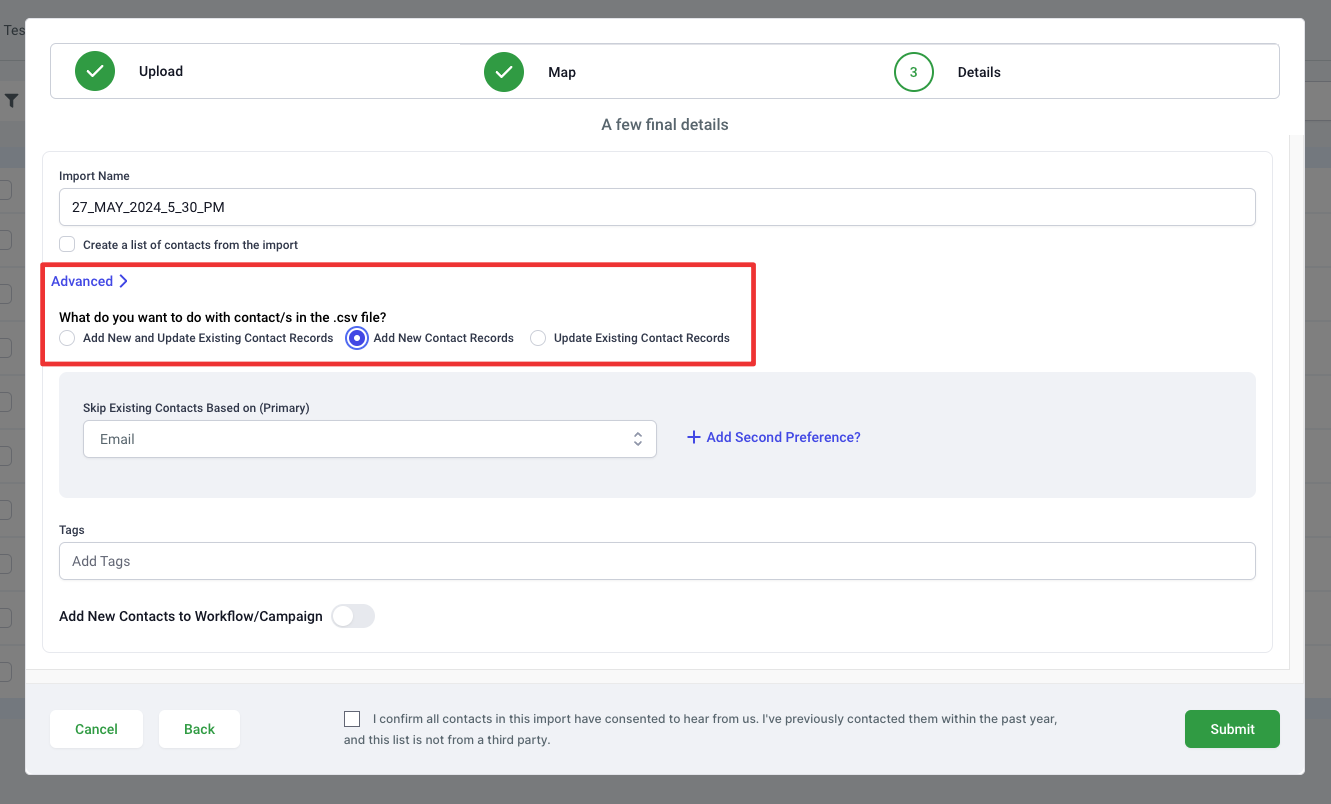Select Add New Contact Records radio button

[x=357, y=338]
